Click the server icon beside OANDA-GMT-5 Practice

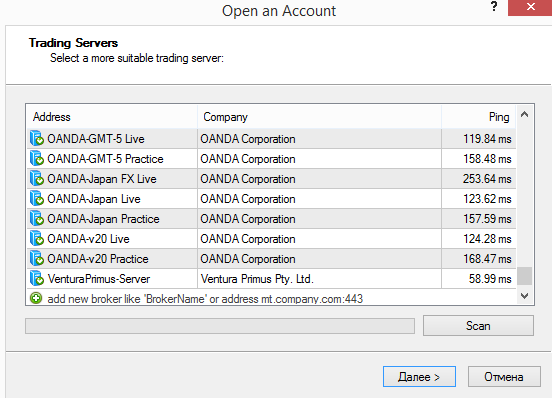[x=37, y=158]
